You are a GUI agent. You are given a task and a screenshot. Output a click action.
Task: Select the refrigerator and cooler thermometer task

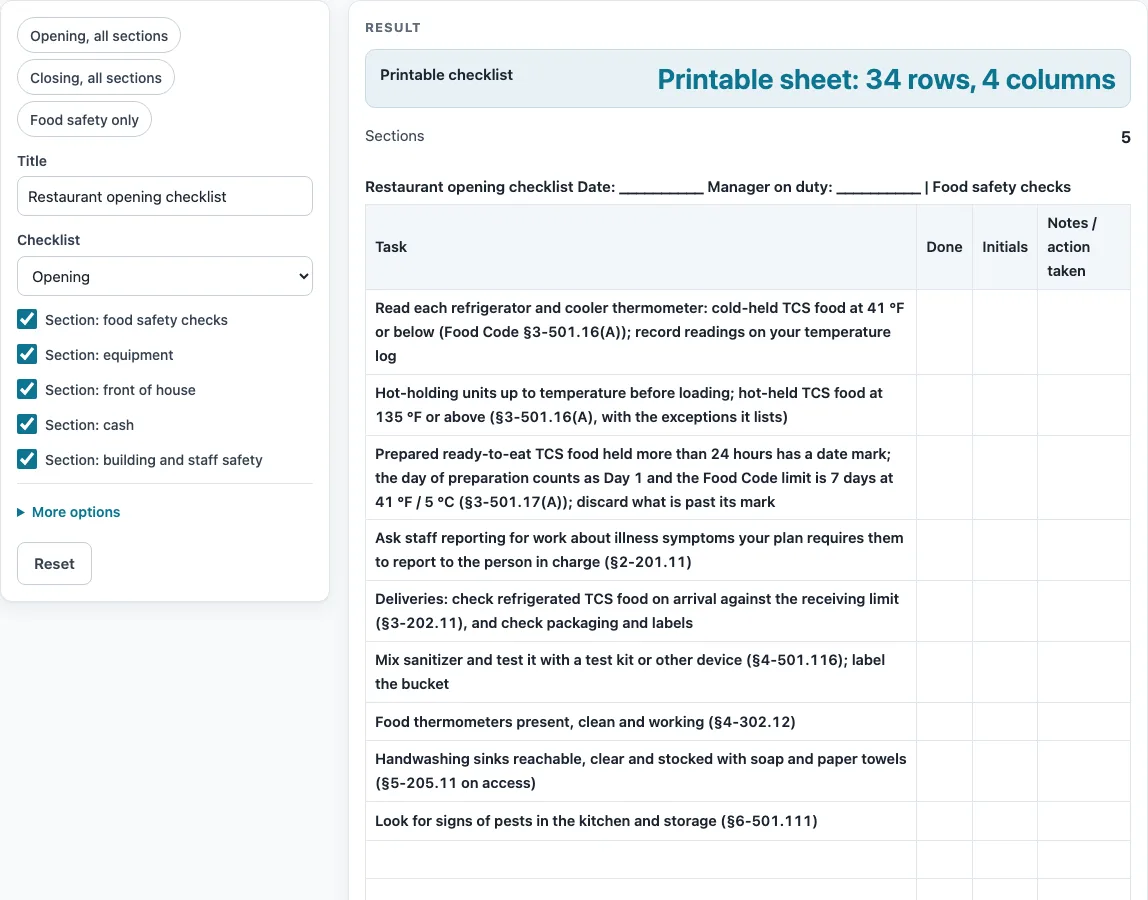(x=641, y=332)
